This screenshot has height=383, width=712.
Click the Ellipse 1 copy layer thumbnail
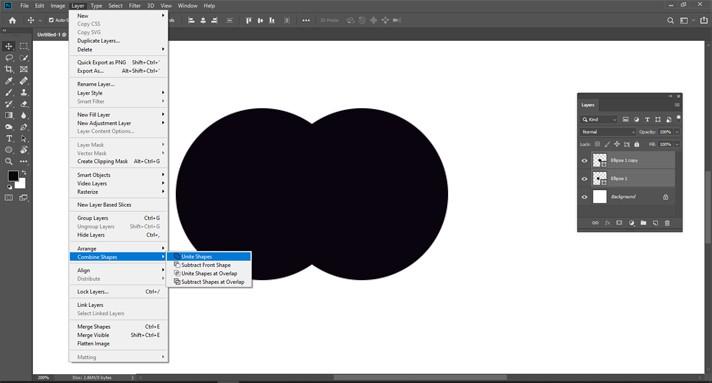[599, 160]
